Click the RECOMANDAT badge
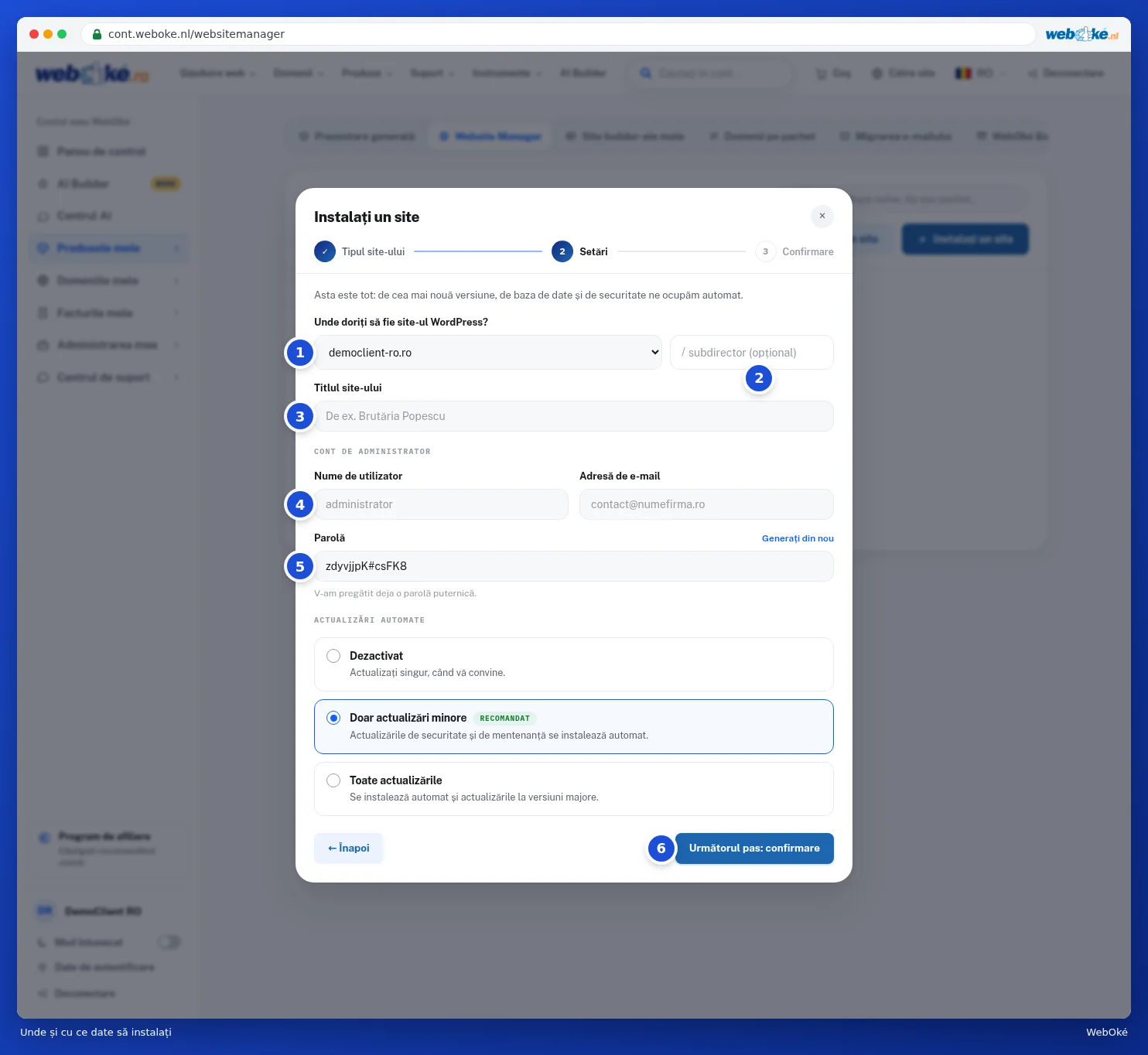 [505, 719]
